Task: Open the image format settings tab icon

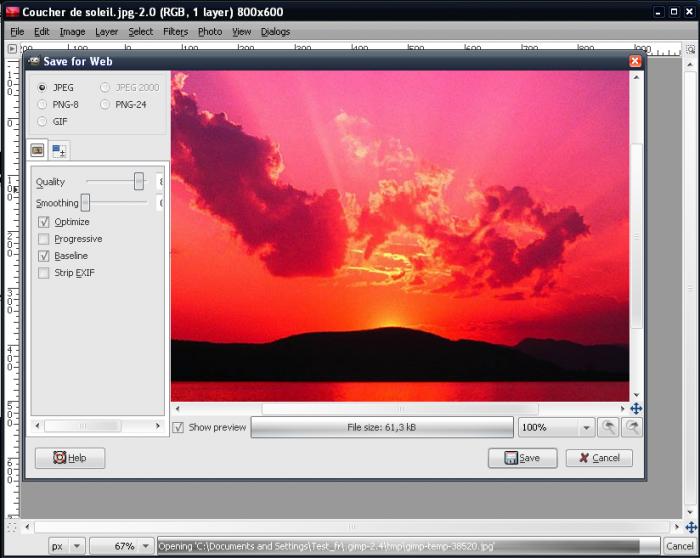Action: pyautogui.click(x=38, y=150)
